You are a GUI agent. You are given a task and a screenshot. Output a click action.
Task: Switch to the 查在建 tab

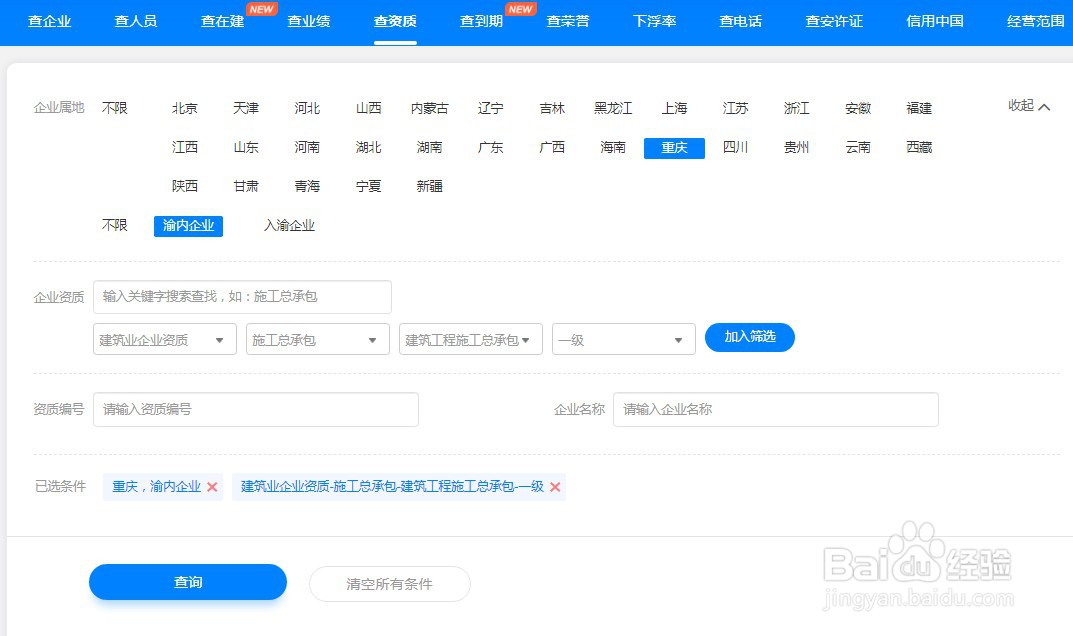(222, 20)
